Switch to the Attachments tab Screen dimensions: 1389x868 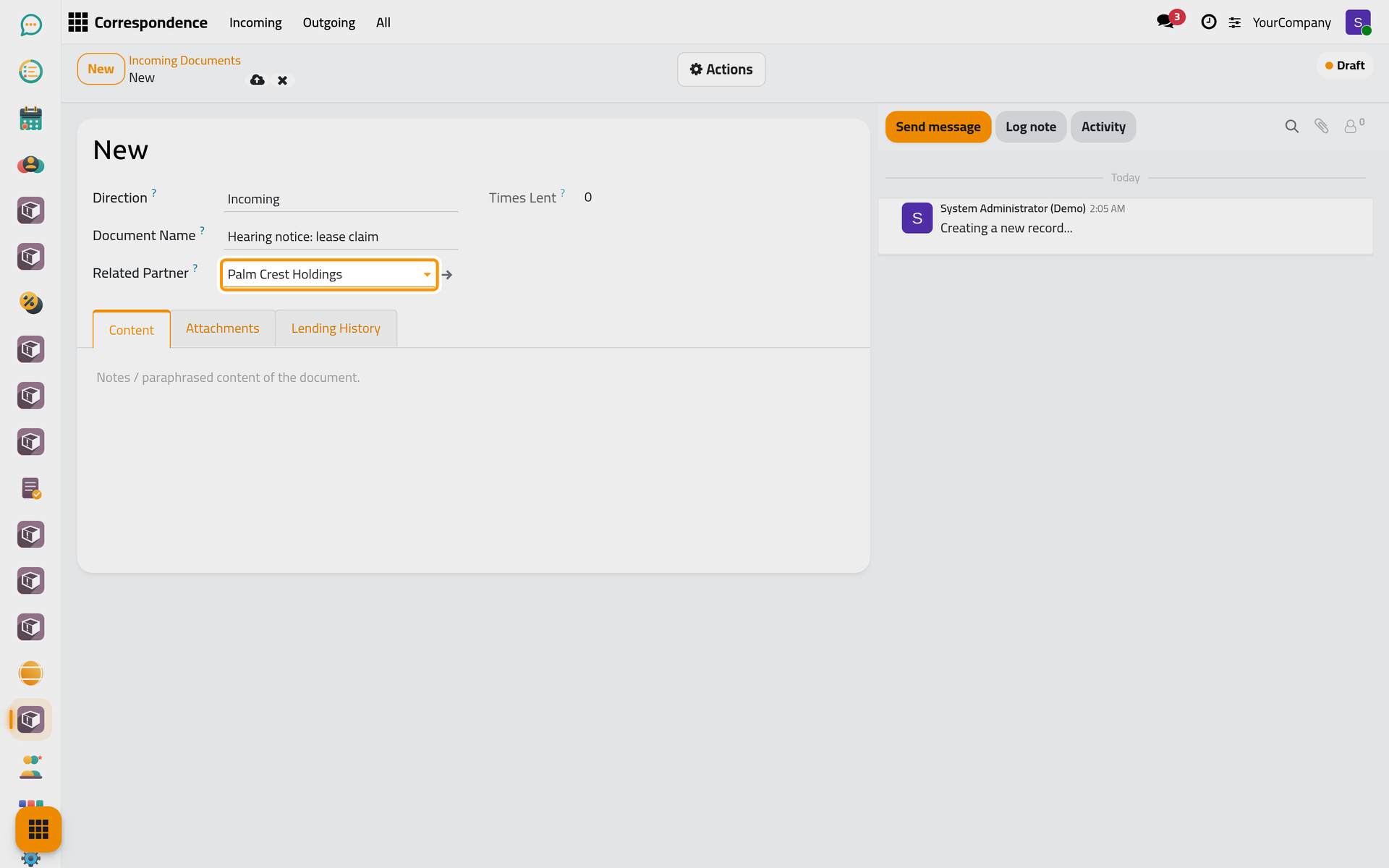223,328
